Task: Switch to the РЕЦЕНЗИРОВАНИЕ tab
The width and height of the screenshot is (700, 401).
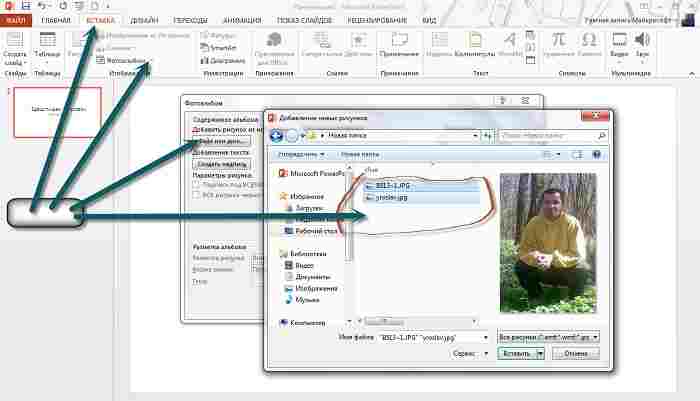Action: click(377, 21)
